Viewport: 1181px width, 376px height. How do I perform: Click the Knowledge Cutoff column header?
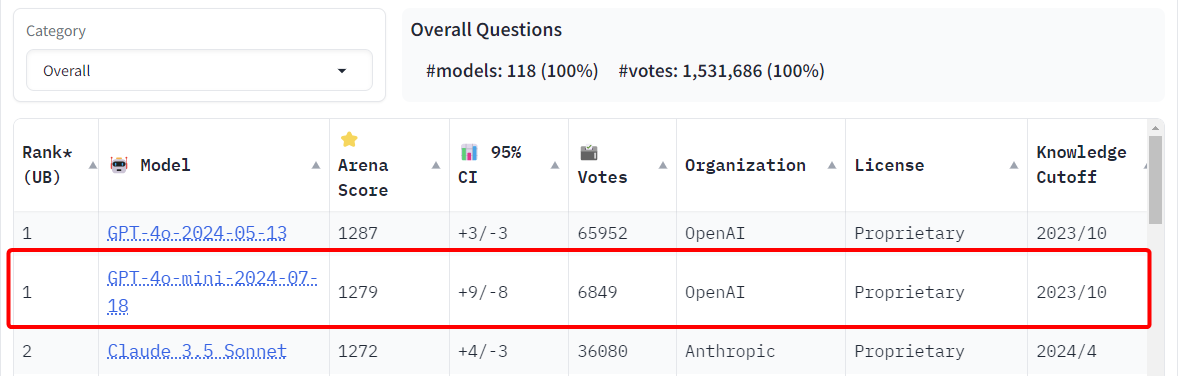(1082, 165)
